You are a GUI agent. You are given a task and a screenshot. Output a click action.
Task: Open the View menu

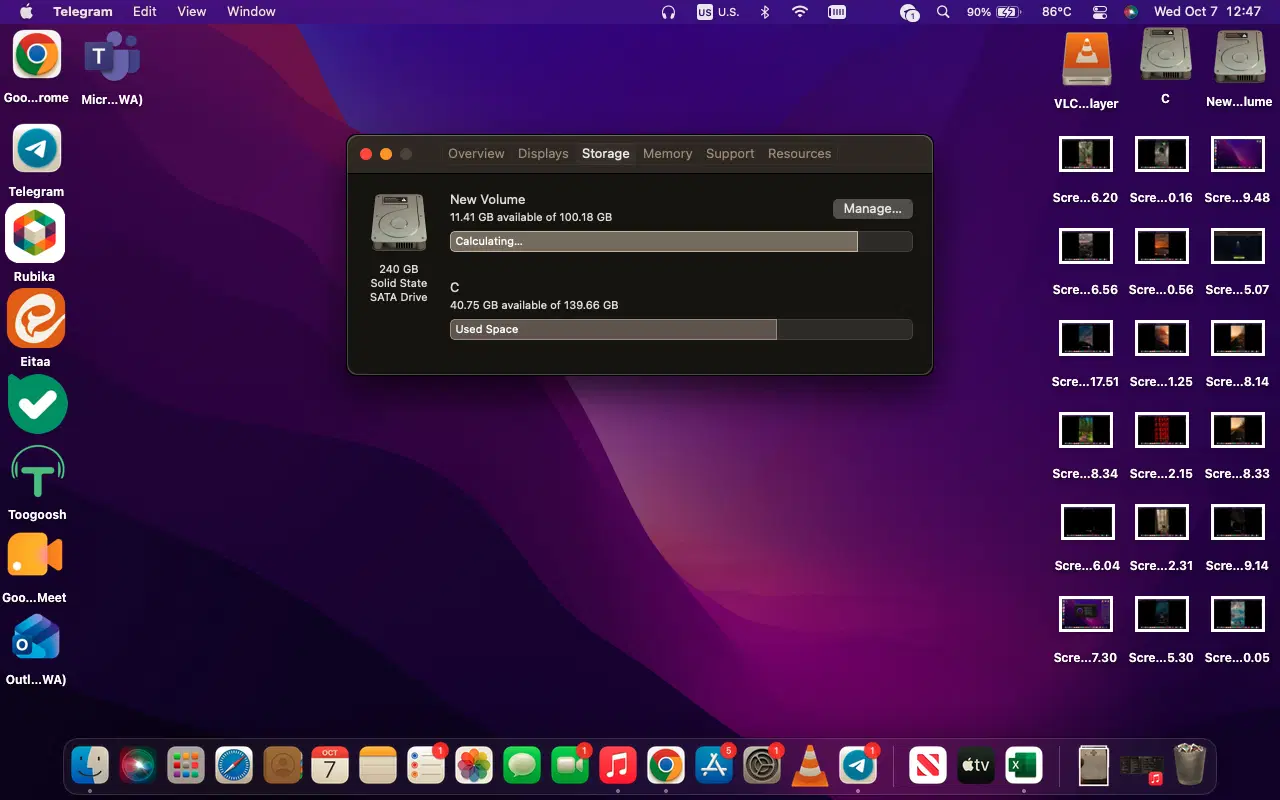pos(191,11)
